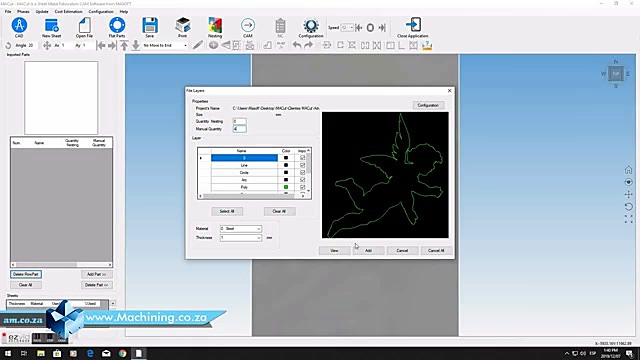Click the Home view icon
Image resolution: width=640 pixels, height=360 pixels.
click(x=629, y=169)
